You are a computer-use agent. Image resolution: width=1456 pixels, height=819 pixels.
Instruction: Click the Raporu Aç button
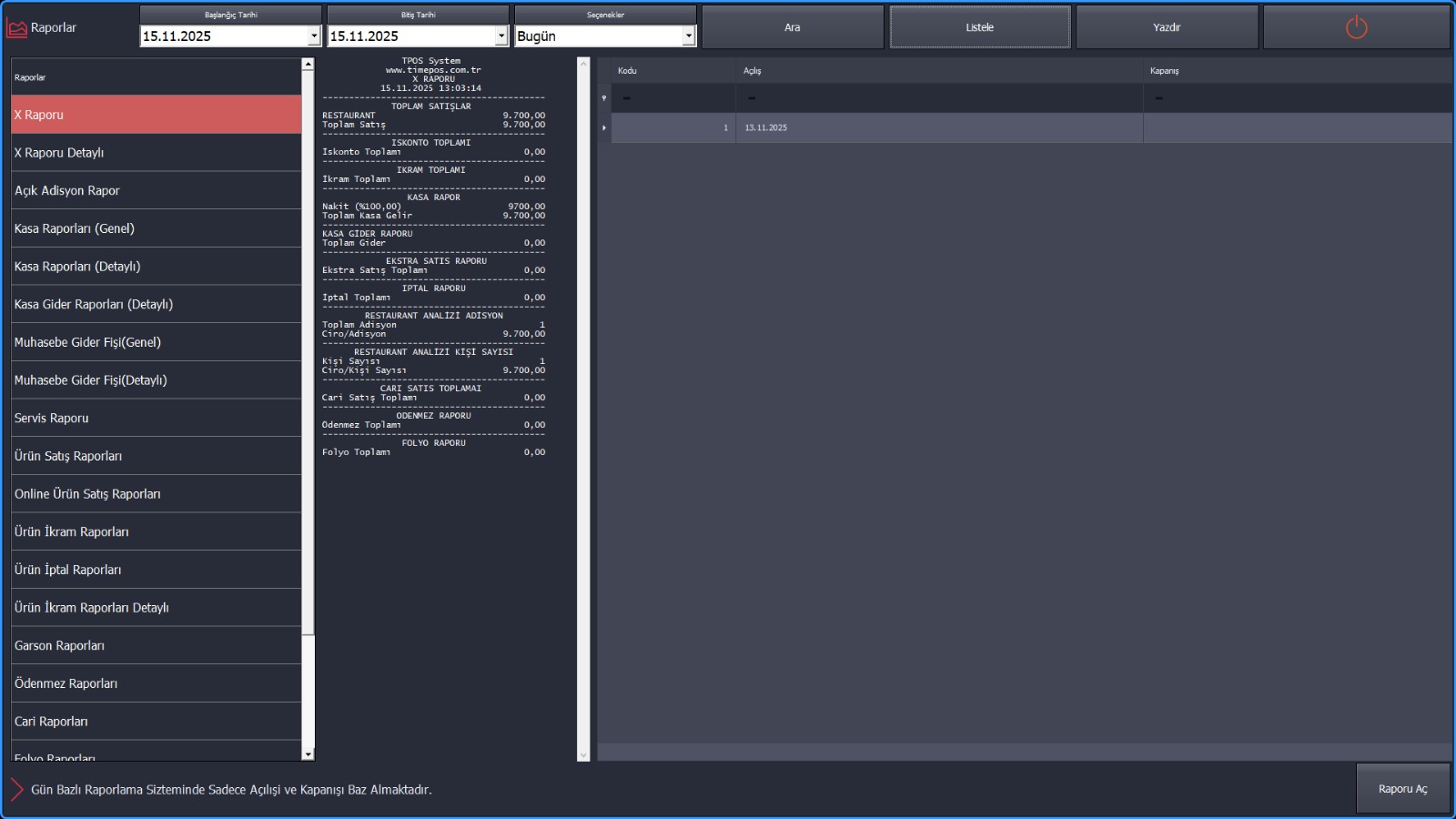coord(1402,789)
